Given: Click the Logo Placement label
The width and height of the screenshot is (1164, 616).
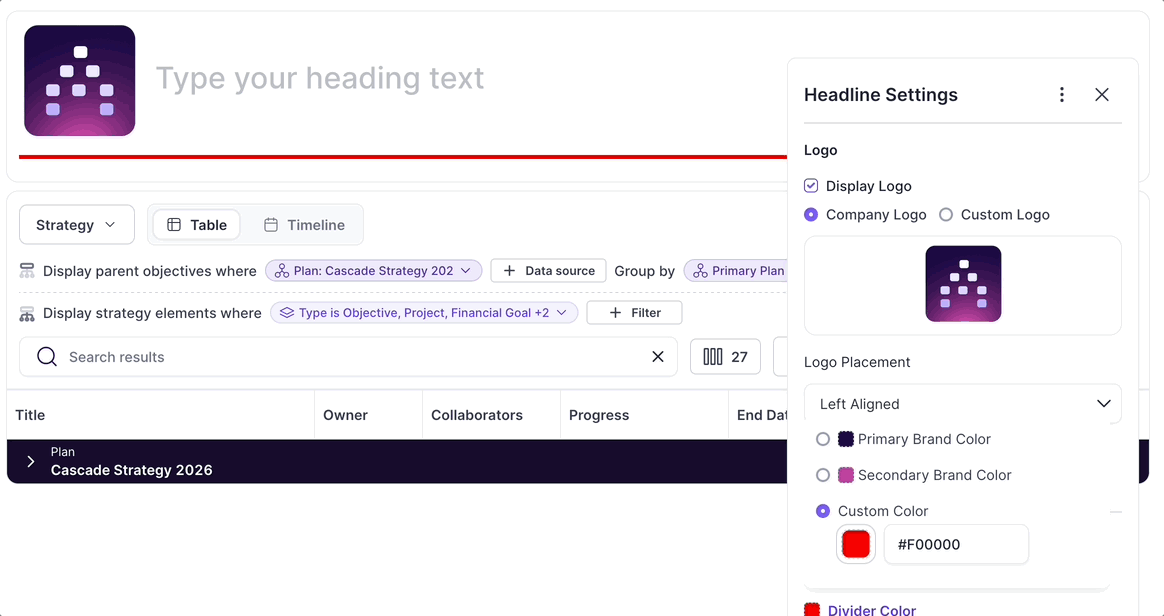Looking at the screenshot, I should (x=857, y=362).
